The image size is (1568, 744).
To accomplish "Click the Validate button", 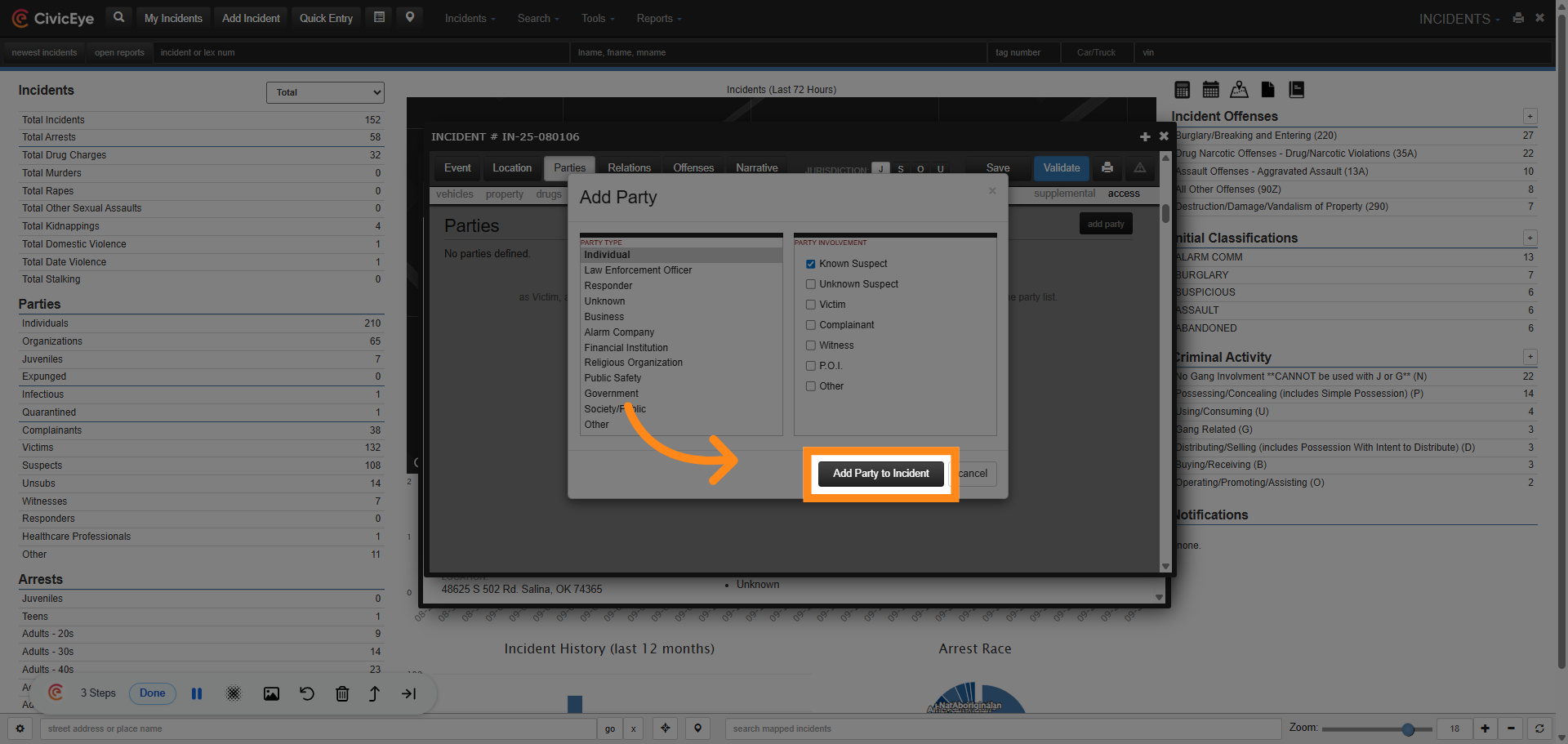I will point(1061,168).
